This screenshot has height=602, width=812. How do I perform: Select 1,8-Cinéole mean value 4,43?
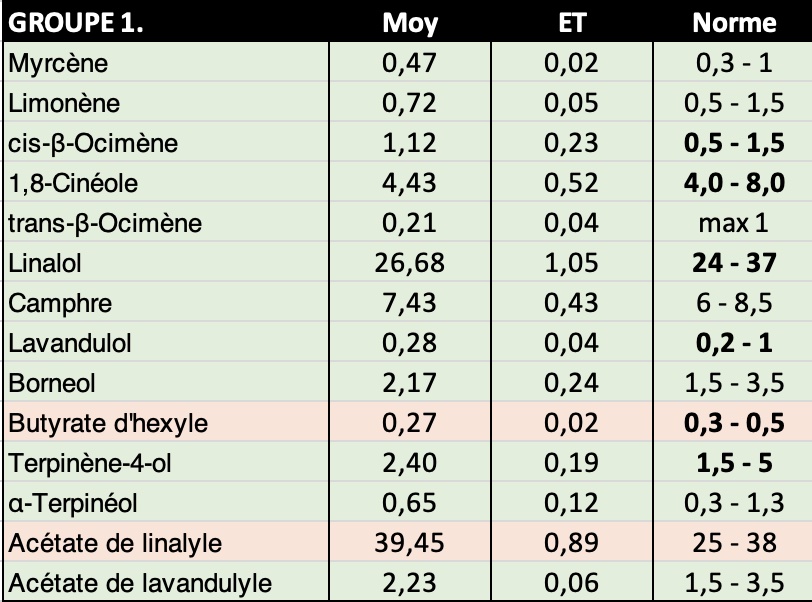pos(410,182)
